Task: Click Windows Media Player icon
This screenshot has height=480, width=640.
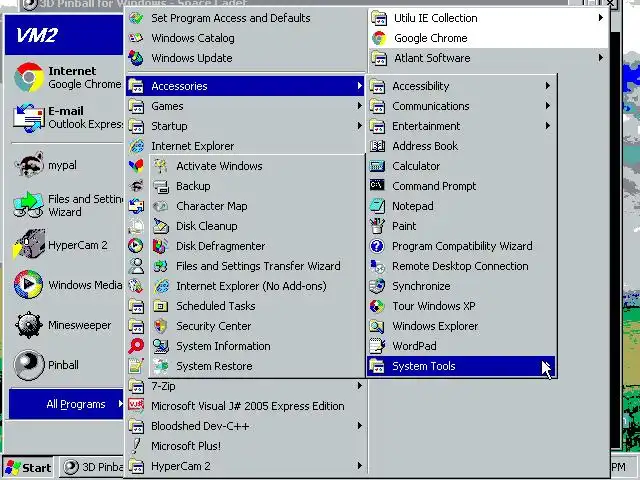Action: pyautogui.click(x=29, y=284)
